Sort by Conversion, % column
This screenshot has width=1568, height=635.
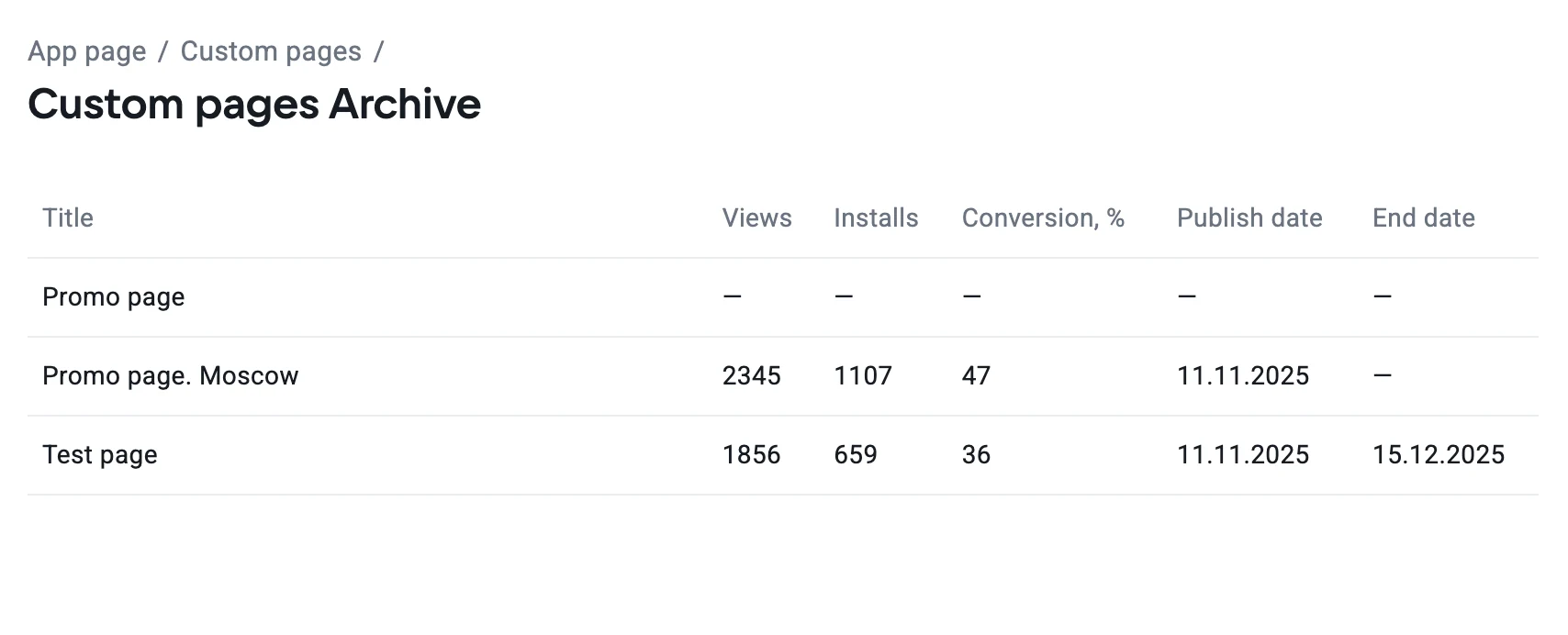point(1043,217)
